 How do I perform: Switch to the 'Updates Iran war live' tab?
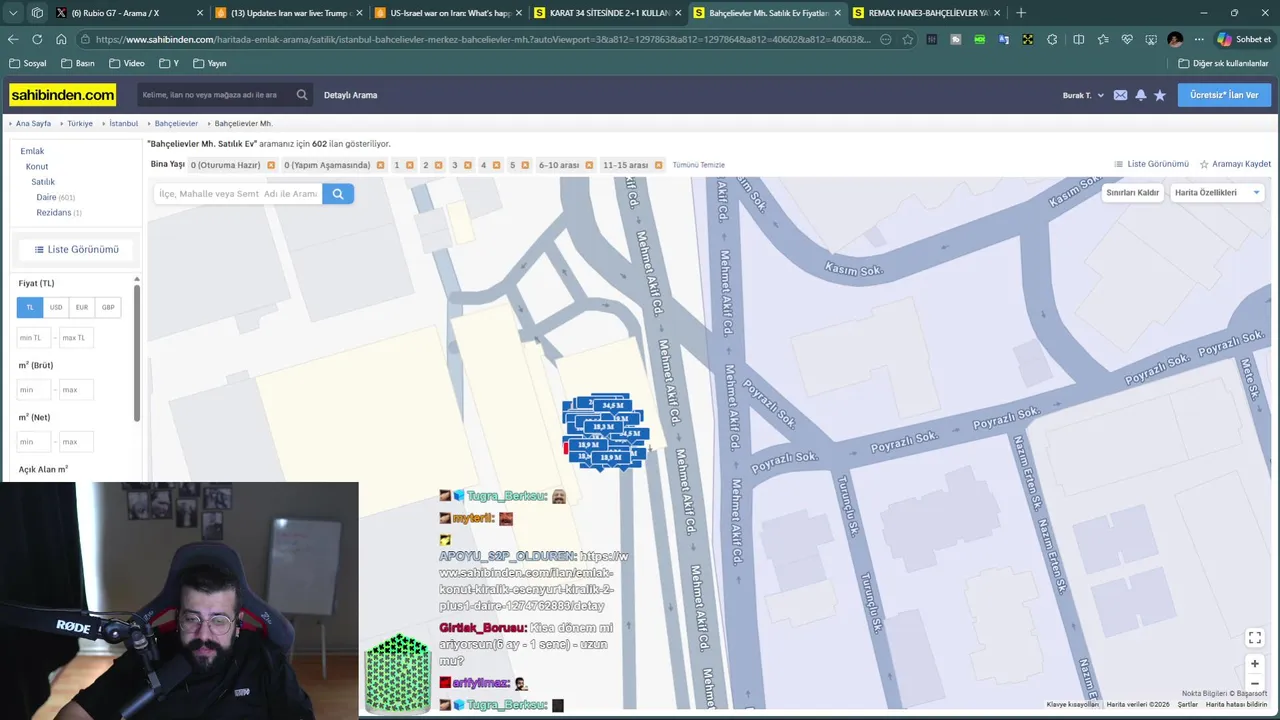coord(289,13)
